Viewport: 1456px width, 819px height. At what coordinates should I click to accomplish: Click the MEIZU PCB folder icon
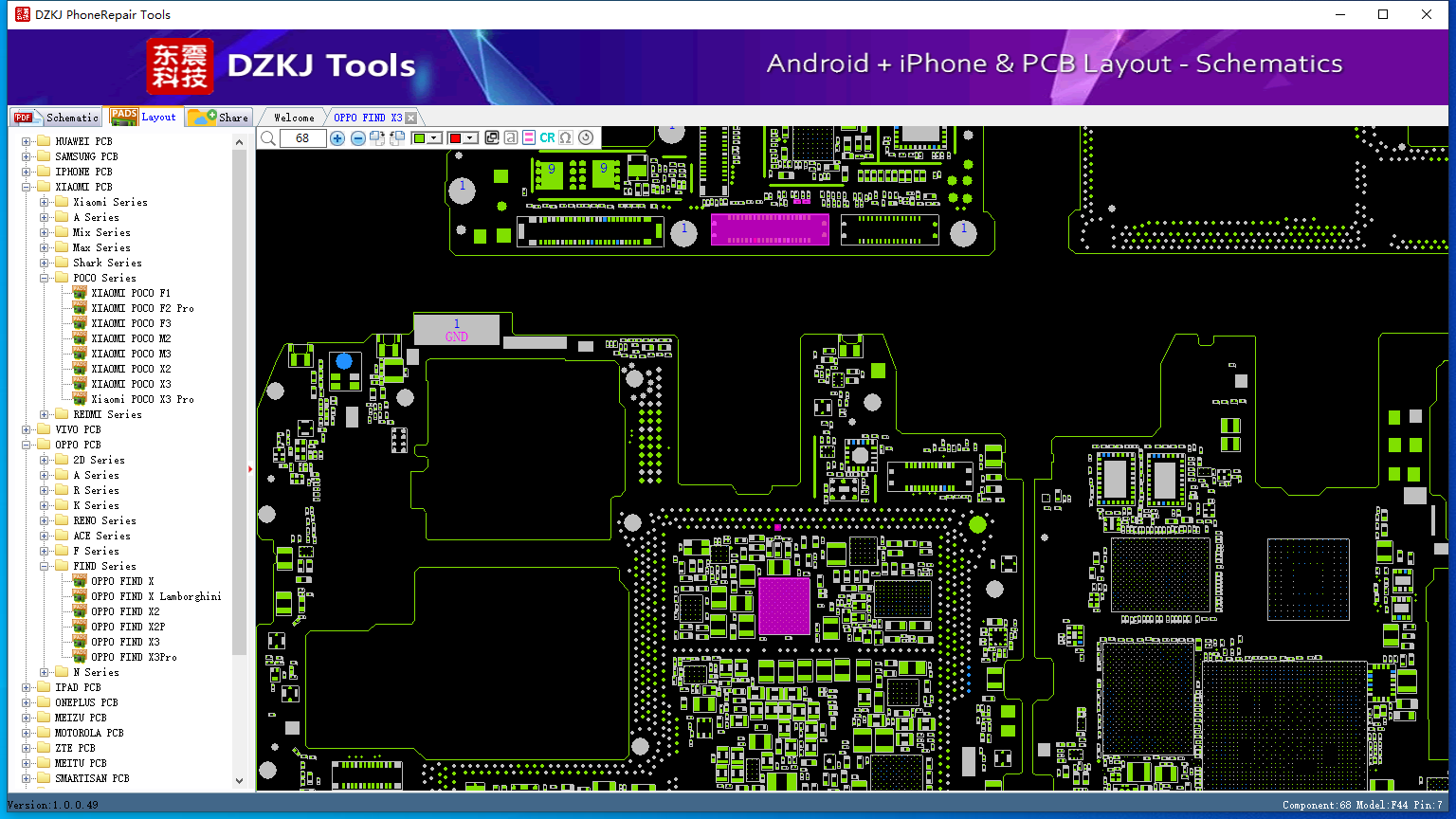click(x=44, y=718)
